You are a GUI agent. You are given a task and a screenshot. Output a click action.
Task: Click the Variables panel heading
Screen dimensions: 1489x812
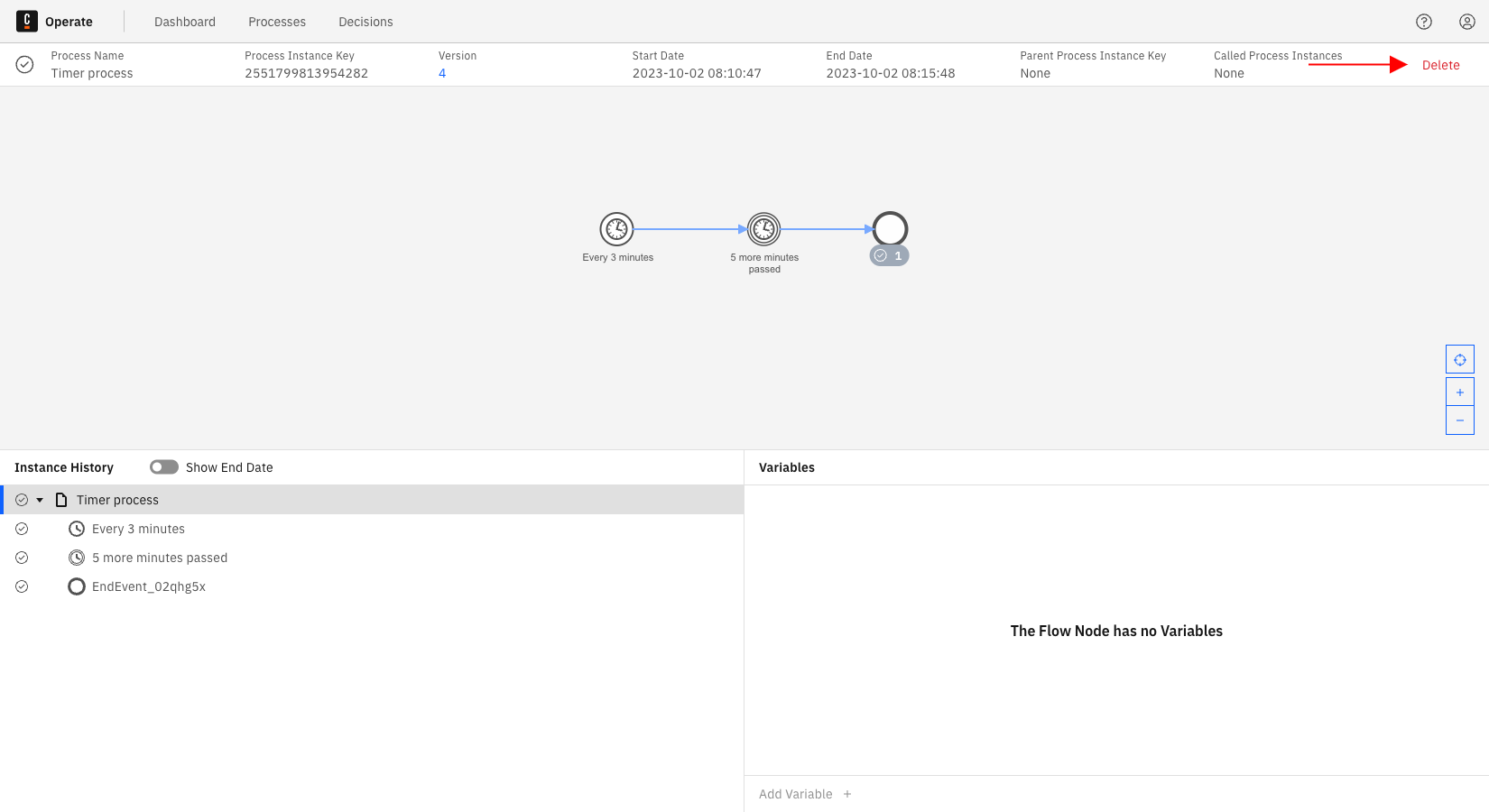tap(787, 467)
